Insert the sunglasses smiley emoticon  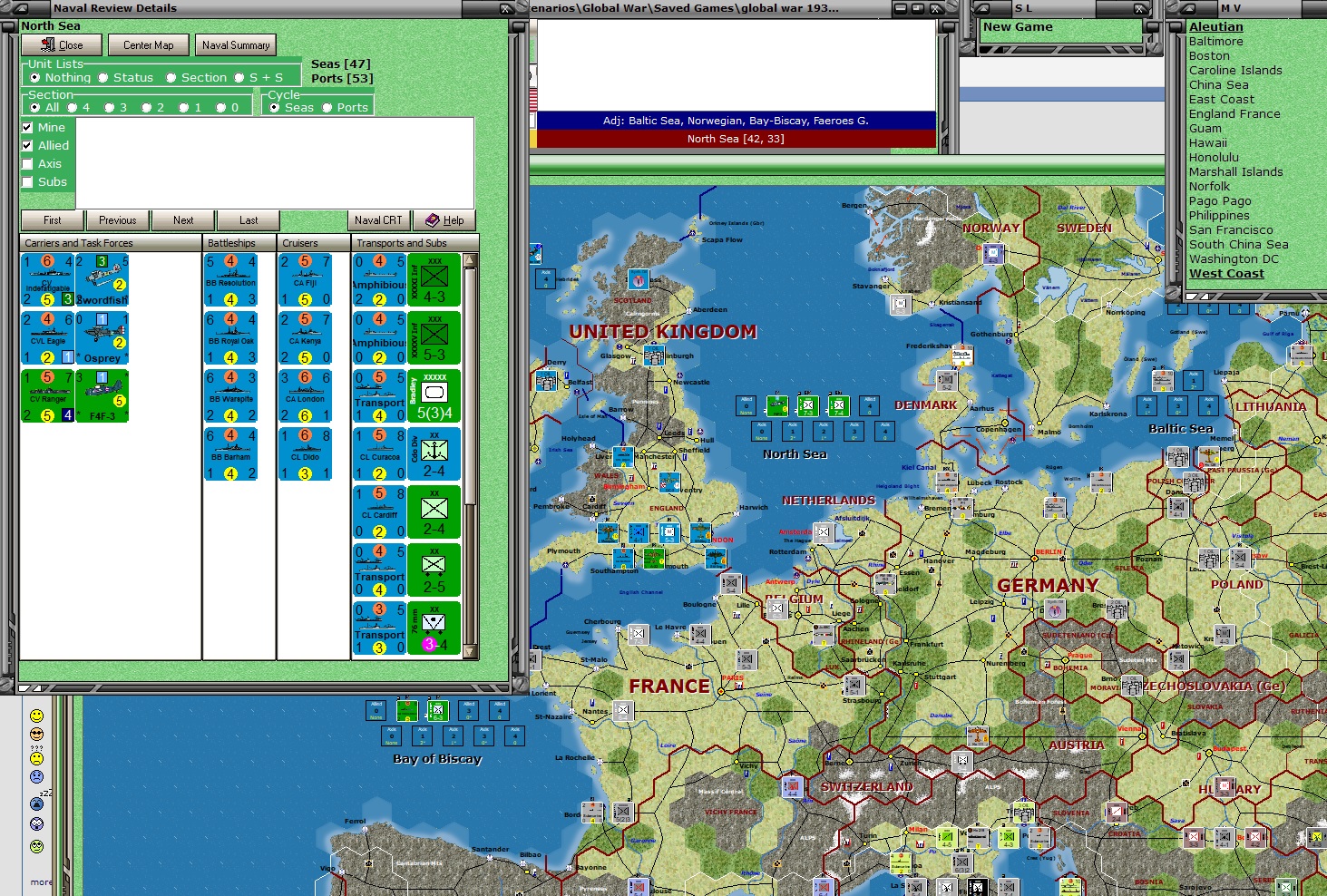(x=36, y=734)
